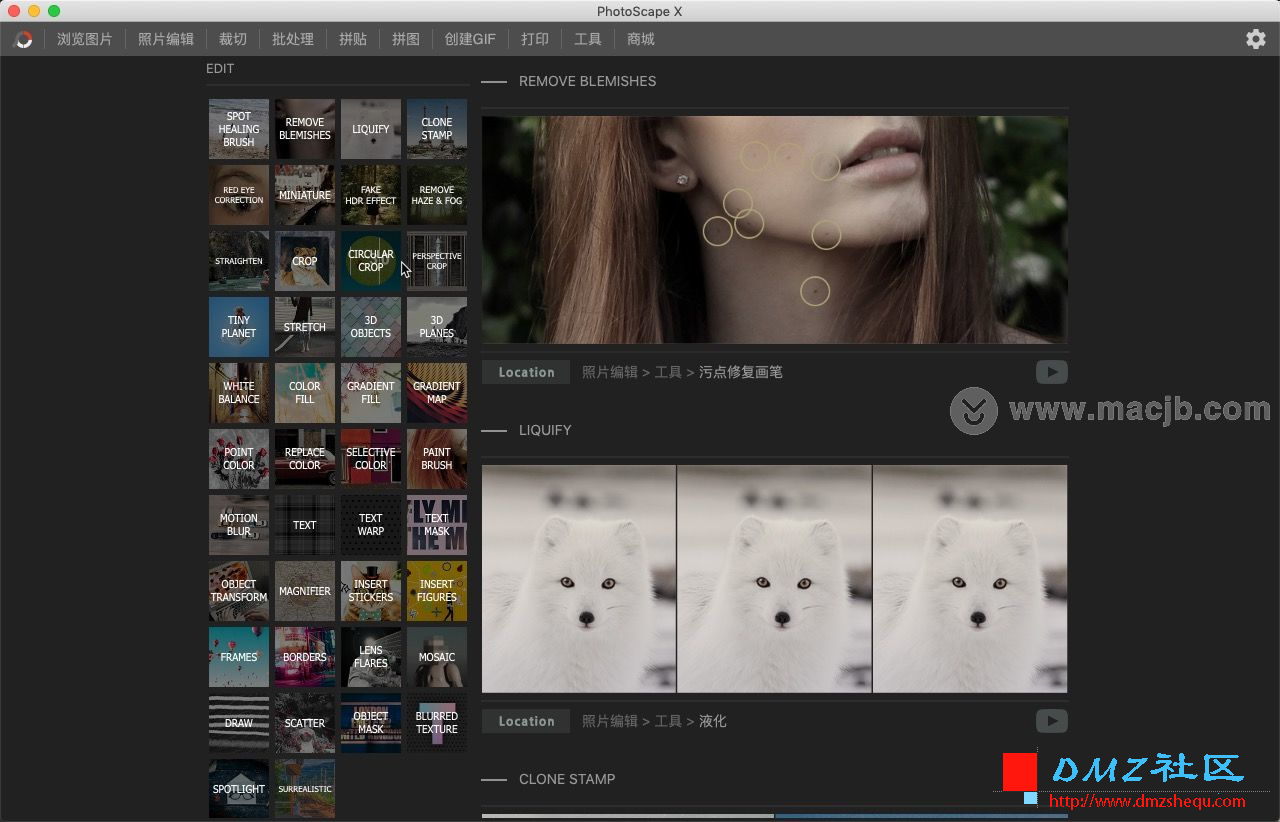Open the Insert Stickers tile
The image size is (1280, 822).
pyautogui.click(x=371, y=591)
